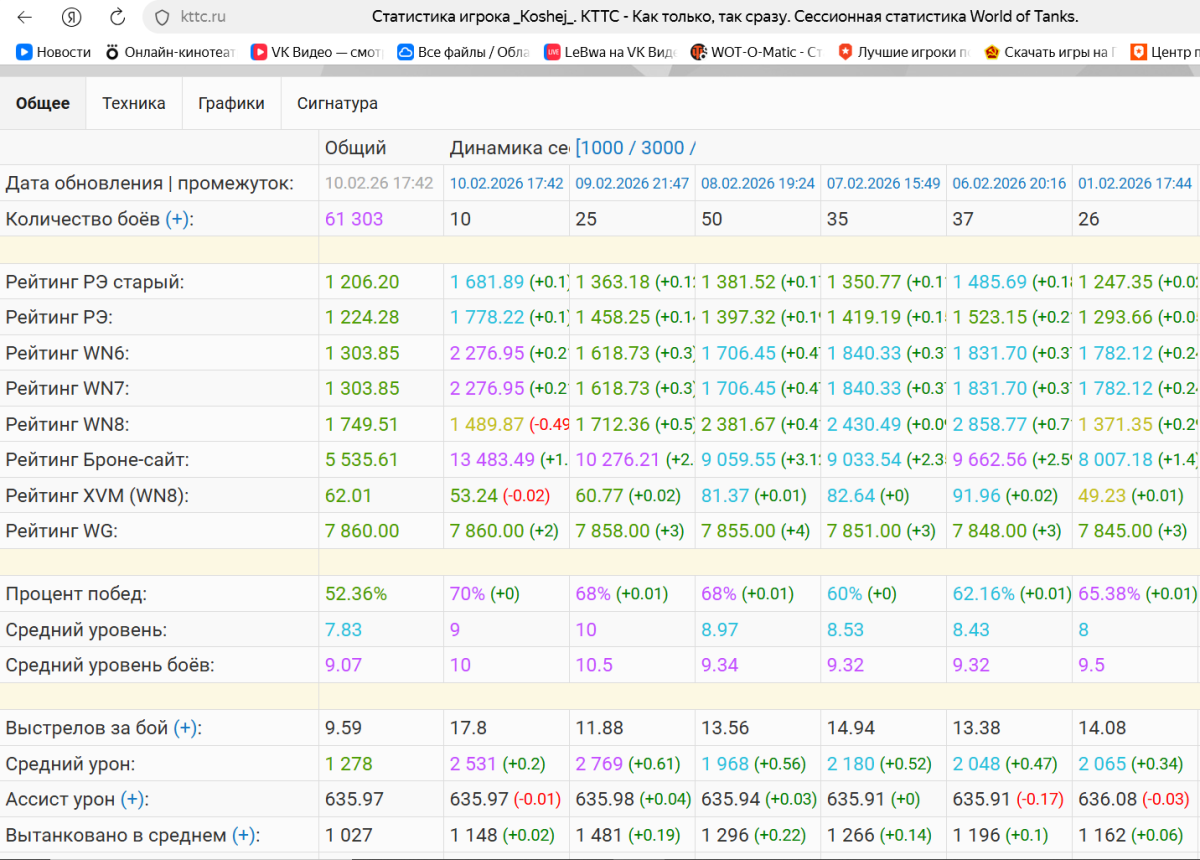Select session date 09.02.2026 21:47
The height and width of the screenshot is (860, 1200).
[x=632, y=184]
